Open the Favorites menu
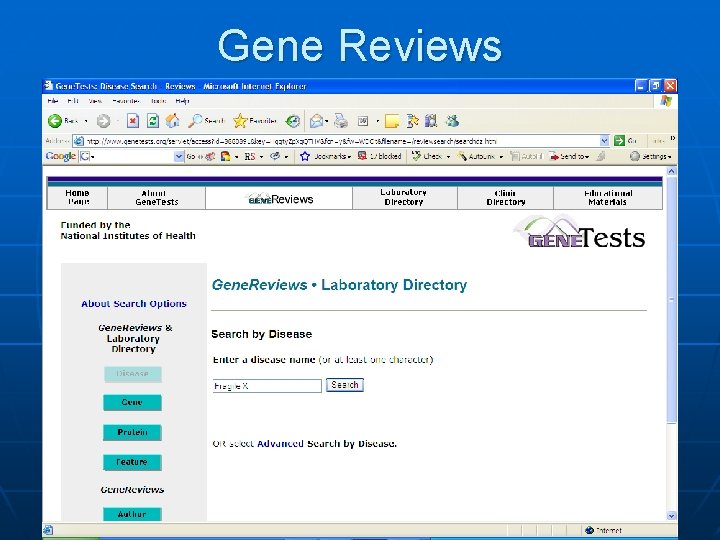 click(126, 101)
